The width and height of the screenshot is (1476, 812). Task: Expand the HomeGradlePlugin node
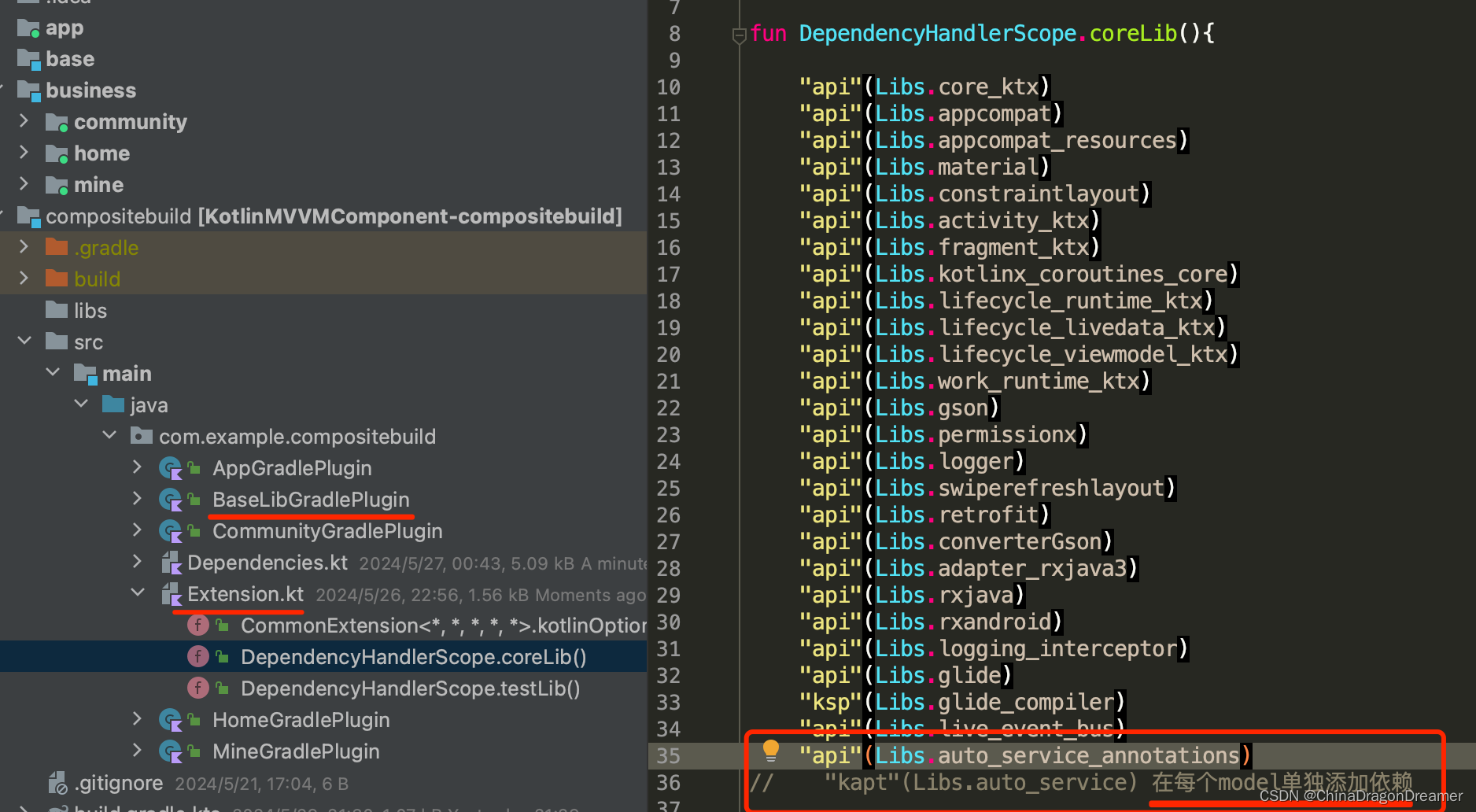pyautogui.click(x=136, y=718)
